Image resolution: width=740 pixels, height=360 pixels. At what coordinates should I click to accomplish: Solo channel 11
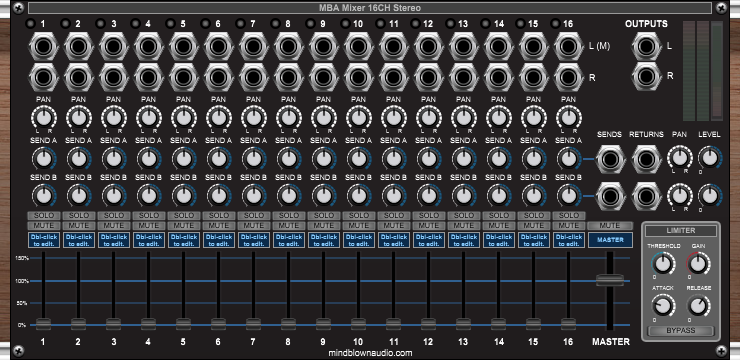coord(394,216)
